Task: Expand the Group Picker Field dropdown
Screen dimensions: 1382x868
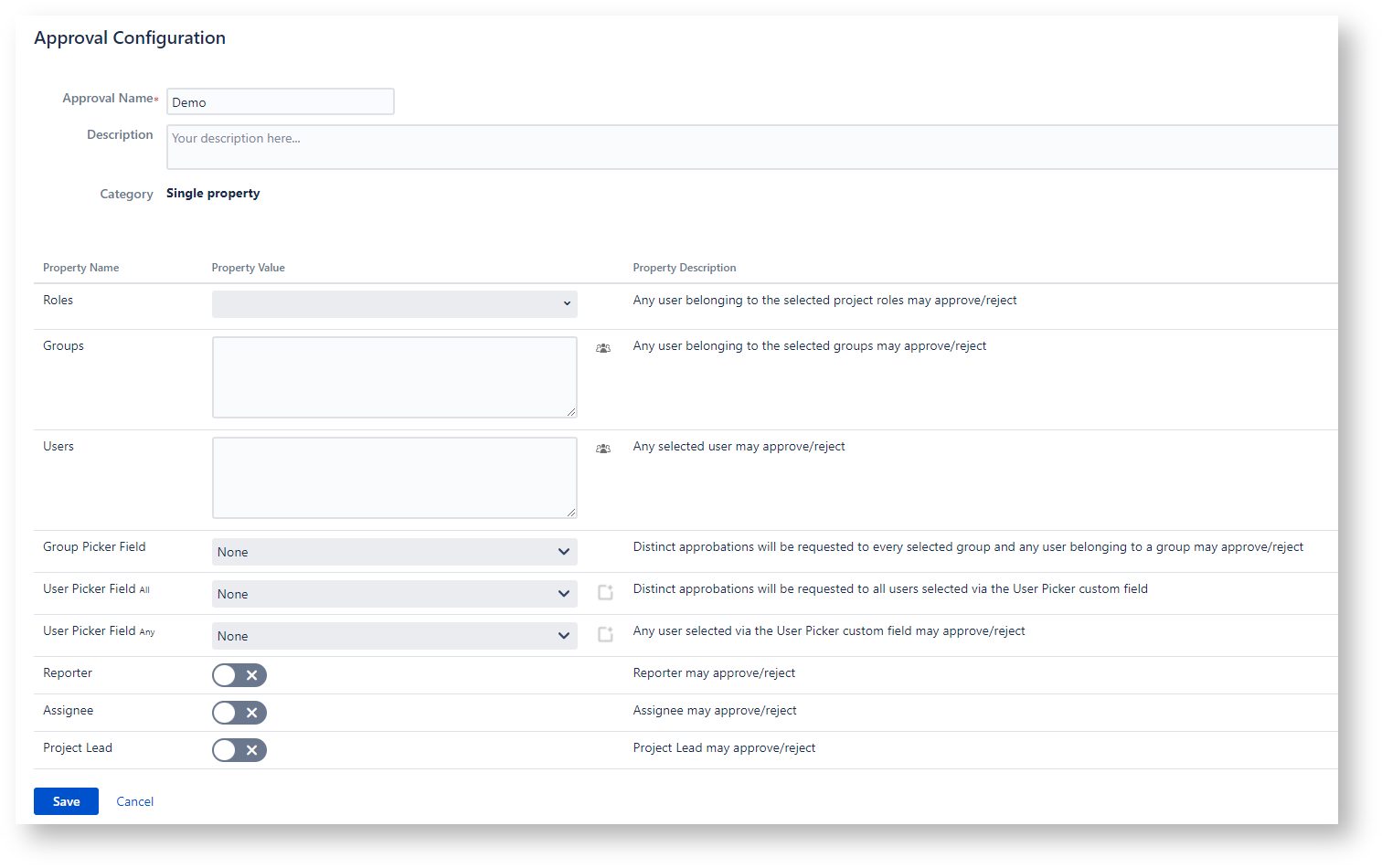Action: 394,552
